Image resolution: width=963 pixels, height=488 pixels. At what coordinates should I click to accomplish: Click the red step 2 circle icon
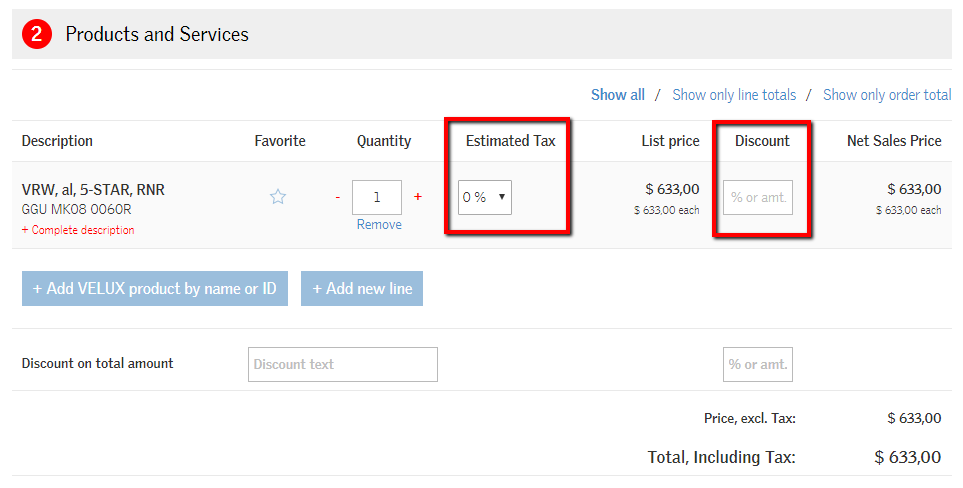pos(37,34)
